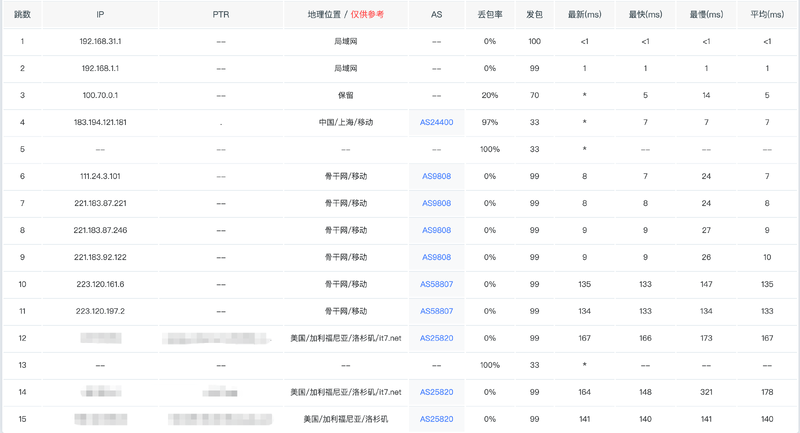Click the 100 packets sent value
This screenshot has width=800, height=433.
click(x=534, y=42)
